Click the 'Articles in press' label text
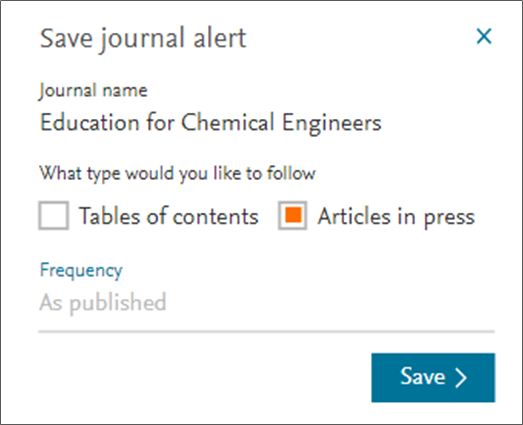 coord(396,217)
